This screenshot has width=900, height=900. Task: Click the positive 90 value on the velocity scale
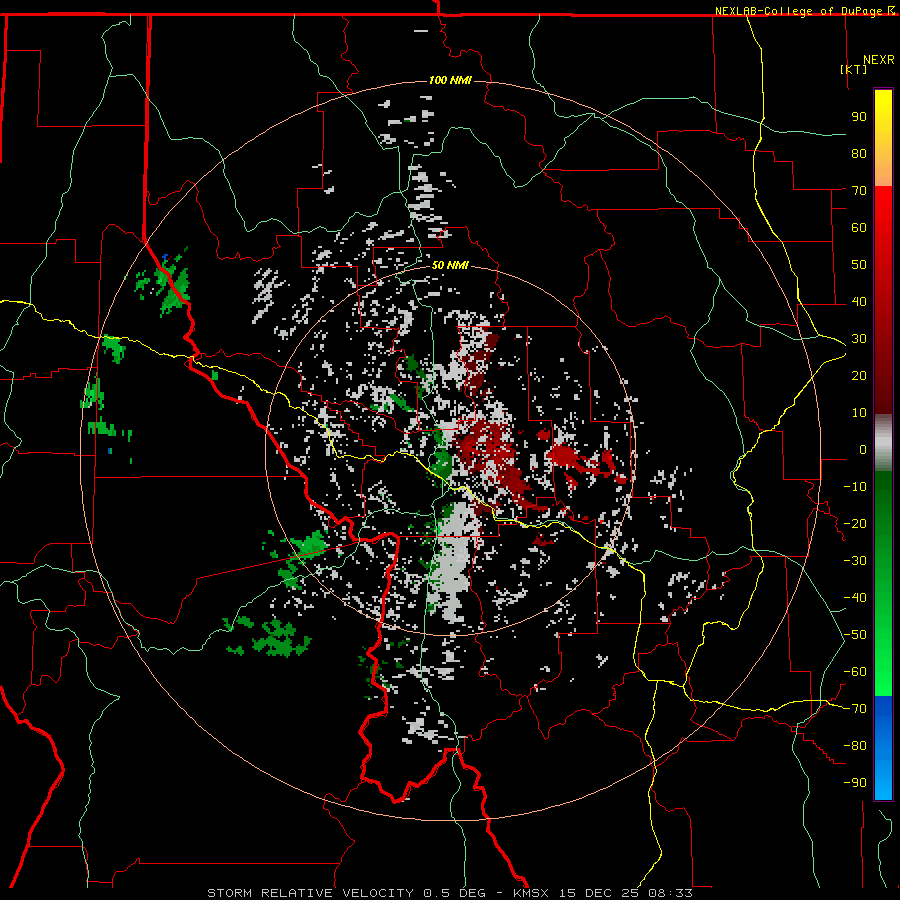pyautogui.click(x=859, y=117)
